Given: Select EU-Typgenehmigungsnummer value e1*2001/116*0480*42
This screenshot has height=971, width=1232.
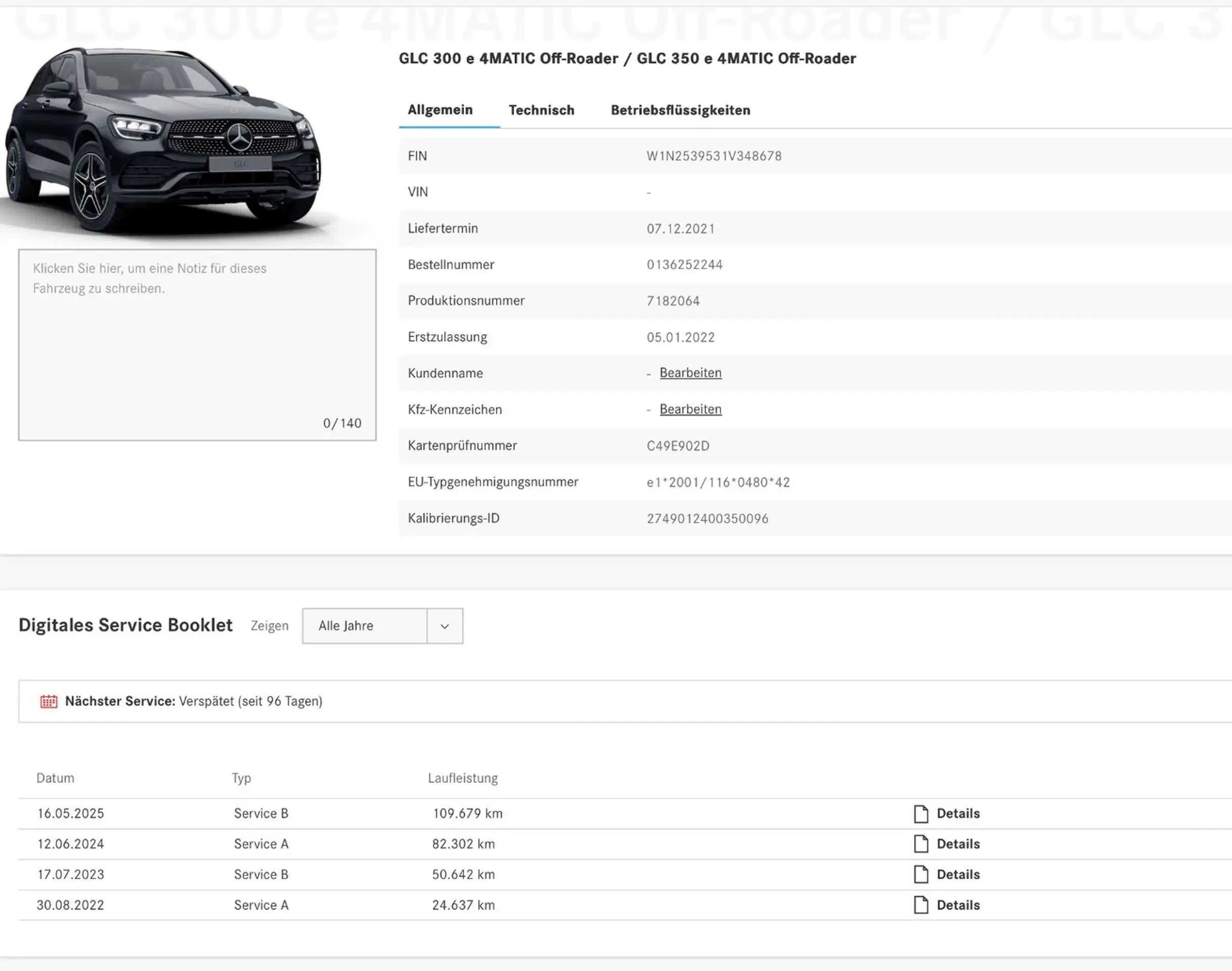Looking at the screenshot, I should click(x=718, y=482).
